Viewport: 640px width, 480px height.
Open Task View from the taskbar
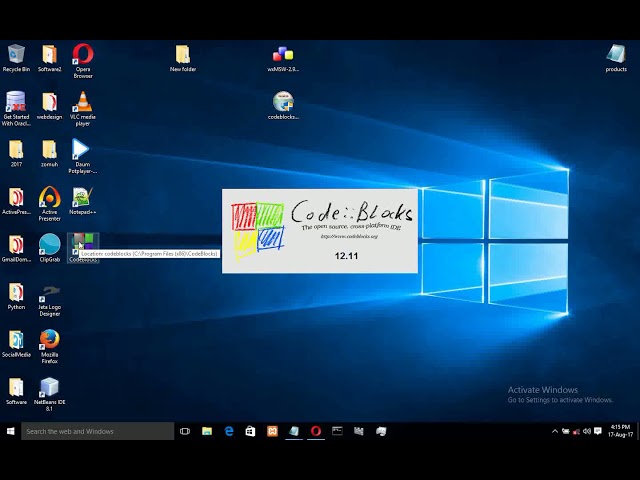point(185,431)
